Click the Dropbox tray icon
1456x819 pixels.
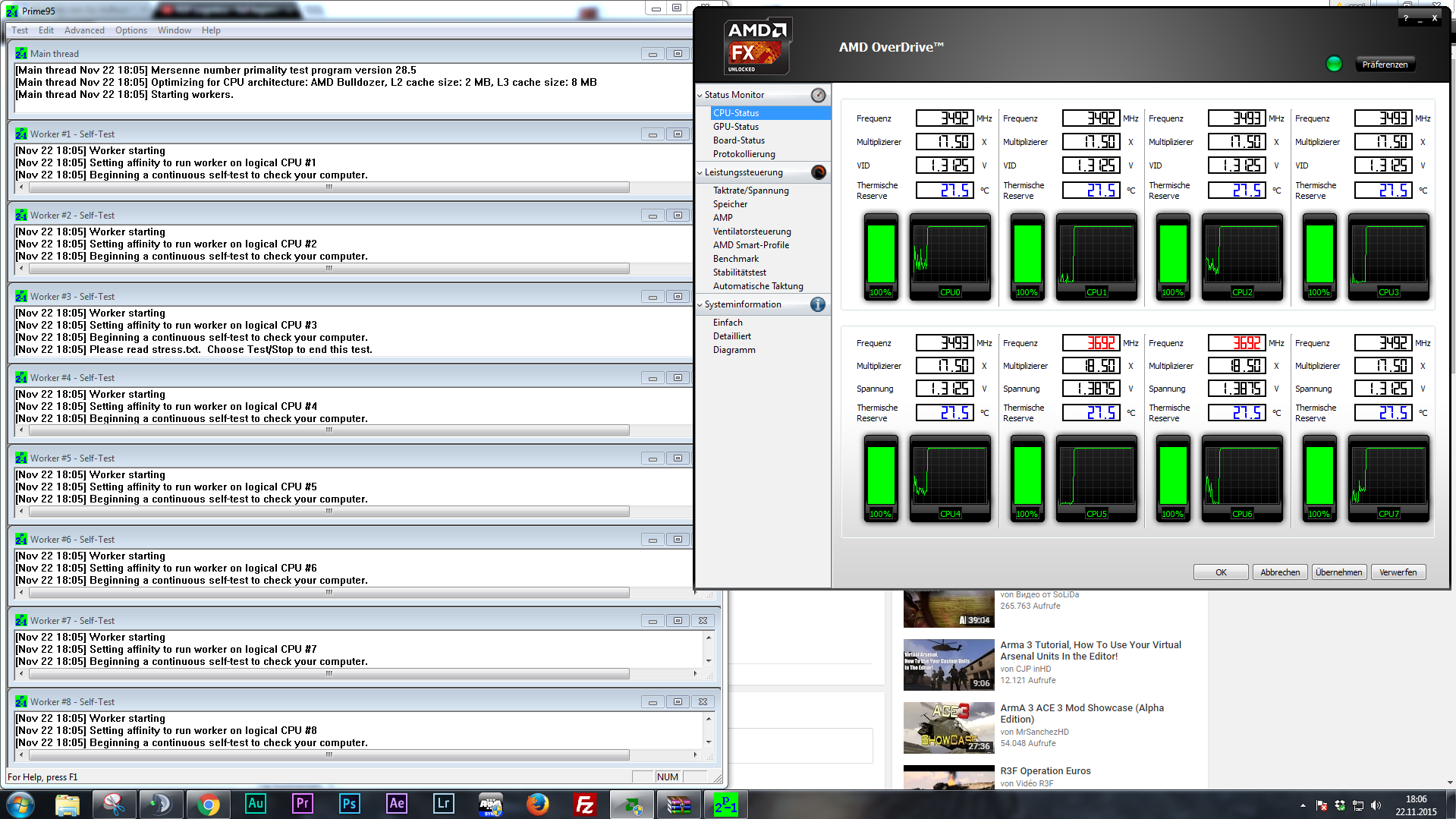[1340, 805]
